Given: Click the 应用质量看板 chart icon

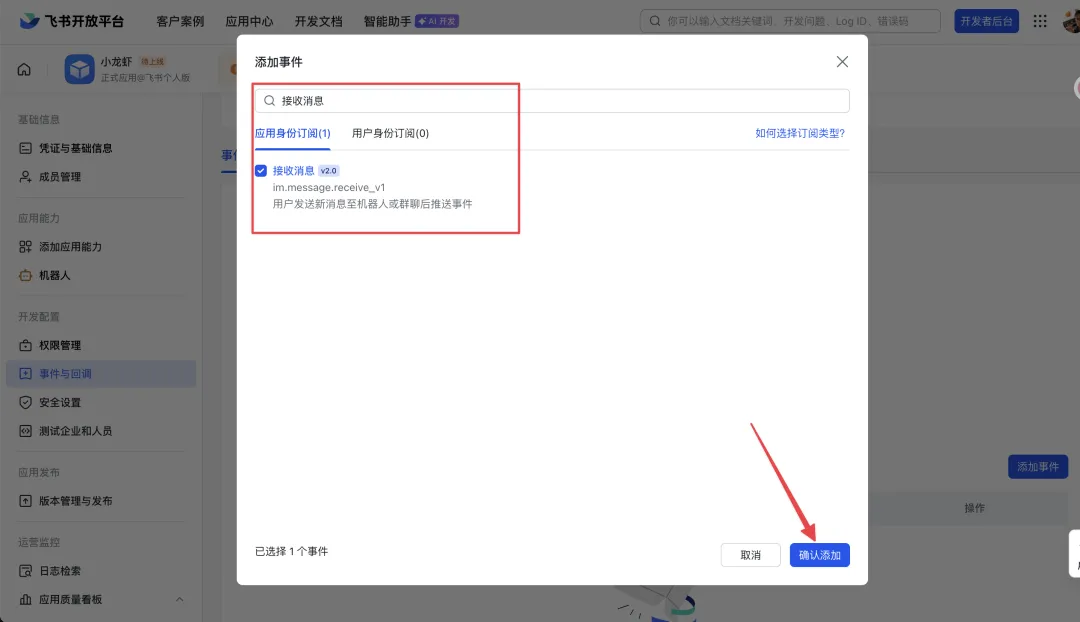Looking at the screenshot, I should (25, 599).
